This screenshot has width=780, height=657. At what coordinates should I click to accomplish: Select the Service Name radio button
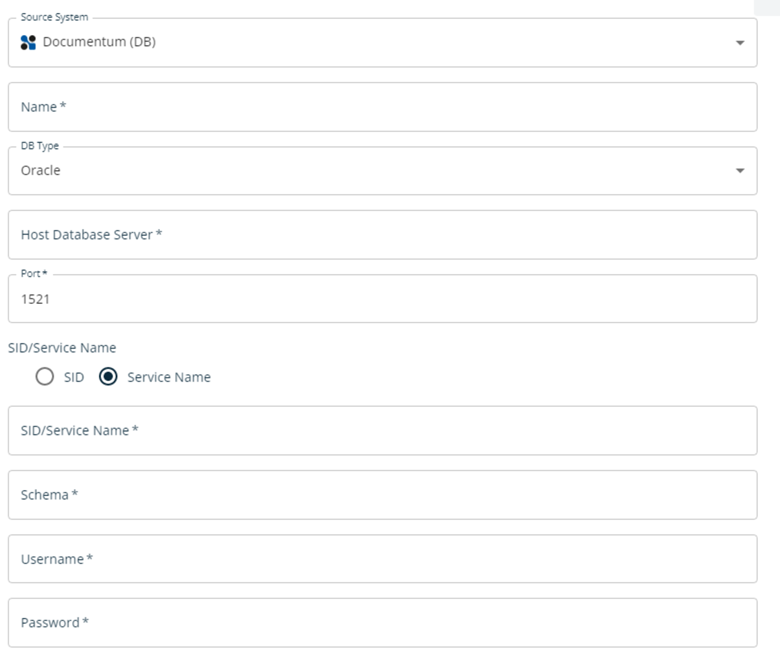pos(108,377)
